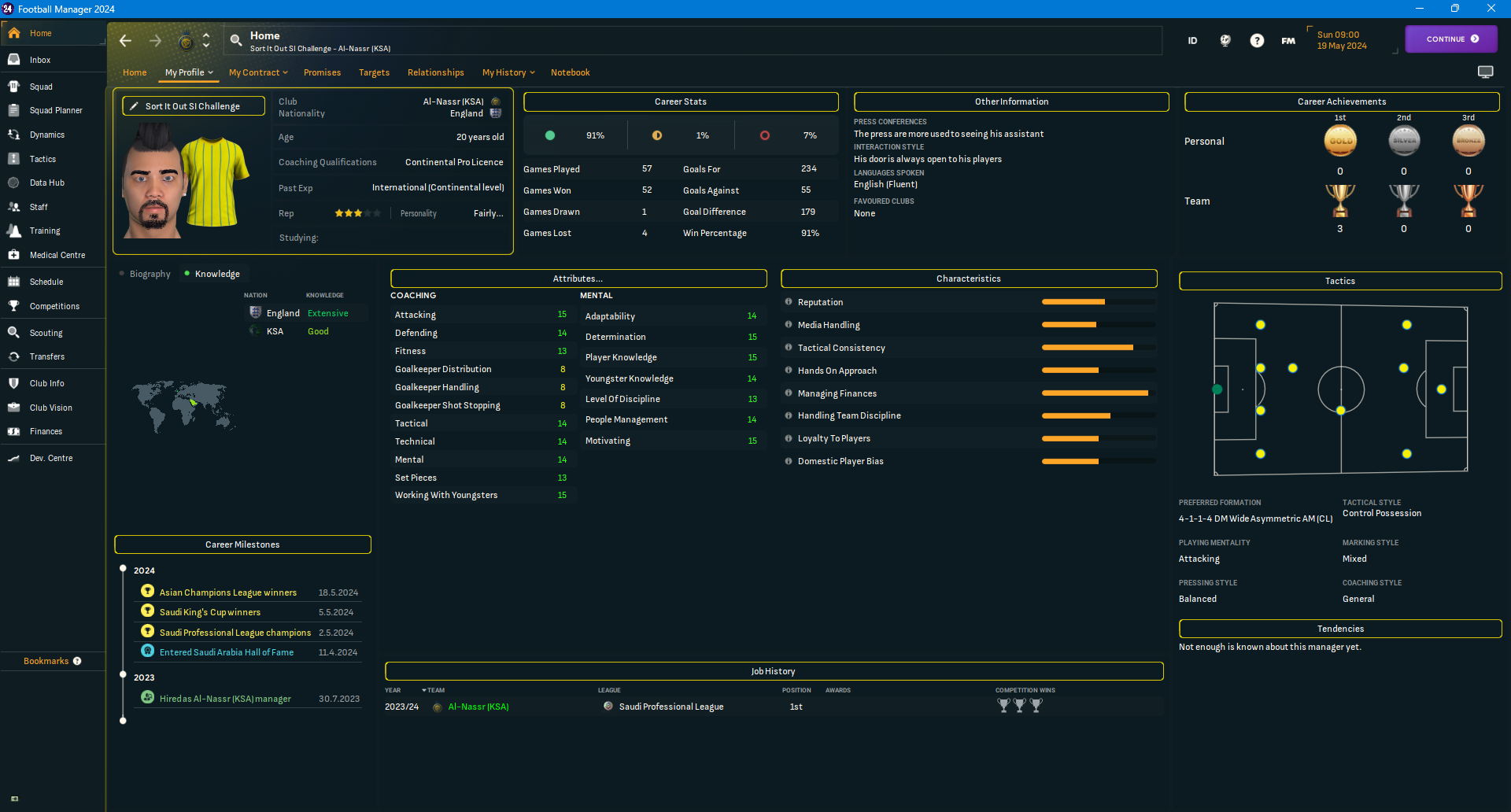1511x812 pixels.
Task: Open Club Info in the sidebar
Action: [47, 384]
